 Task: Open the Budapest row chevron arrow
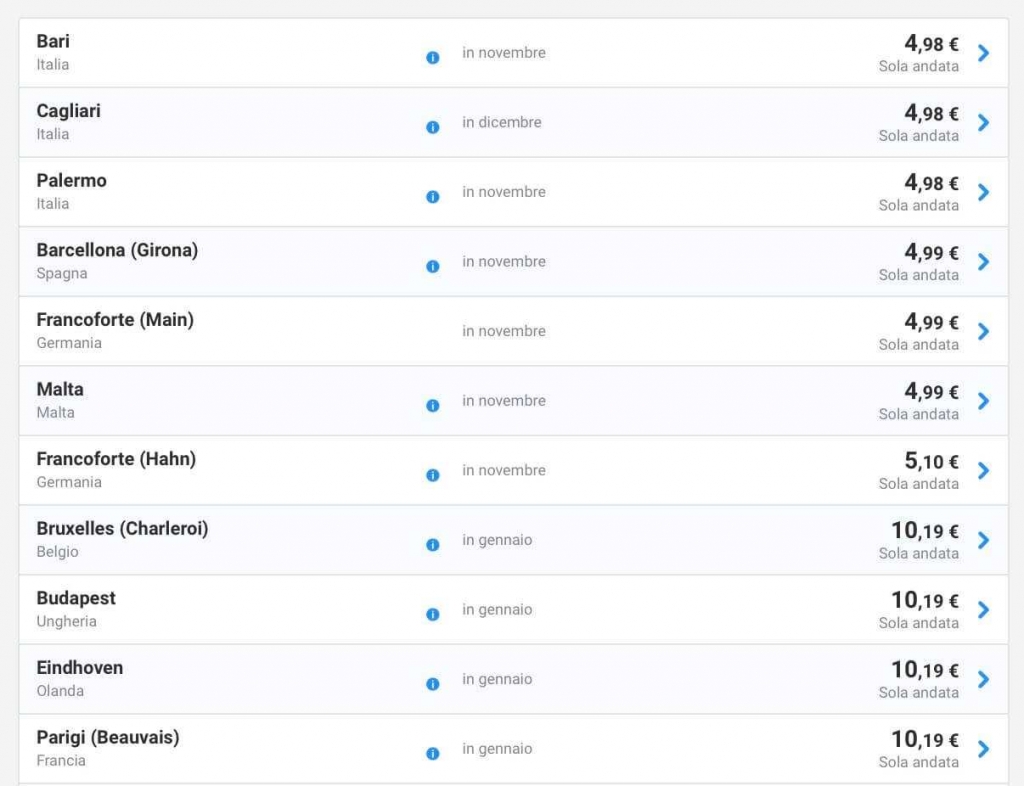(x=983, y=609)
